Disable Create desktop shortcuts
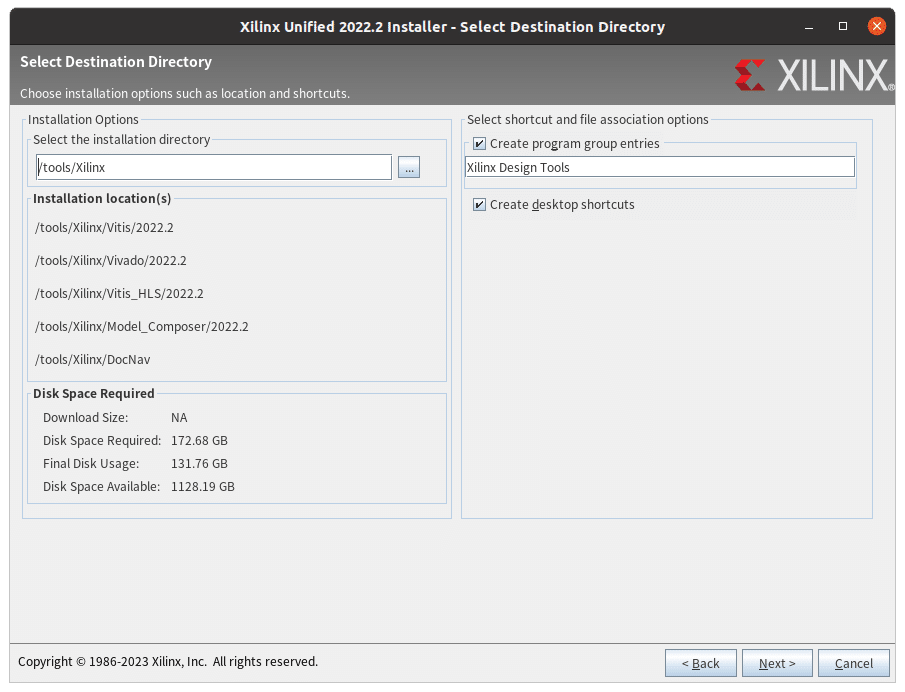The height and width of the screenshot is (692, 905). pos(477,204)
